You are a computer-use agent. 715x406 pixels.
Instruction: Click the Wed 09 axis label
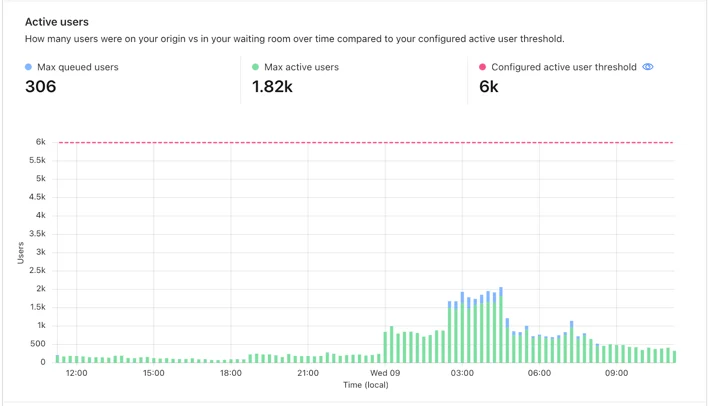pyautogui.click(x=385, y=373)
